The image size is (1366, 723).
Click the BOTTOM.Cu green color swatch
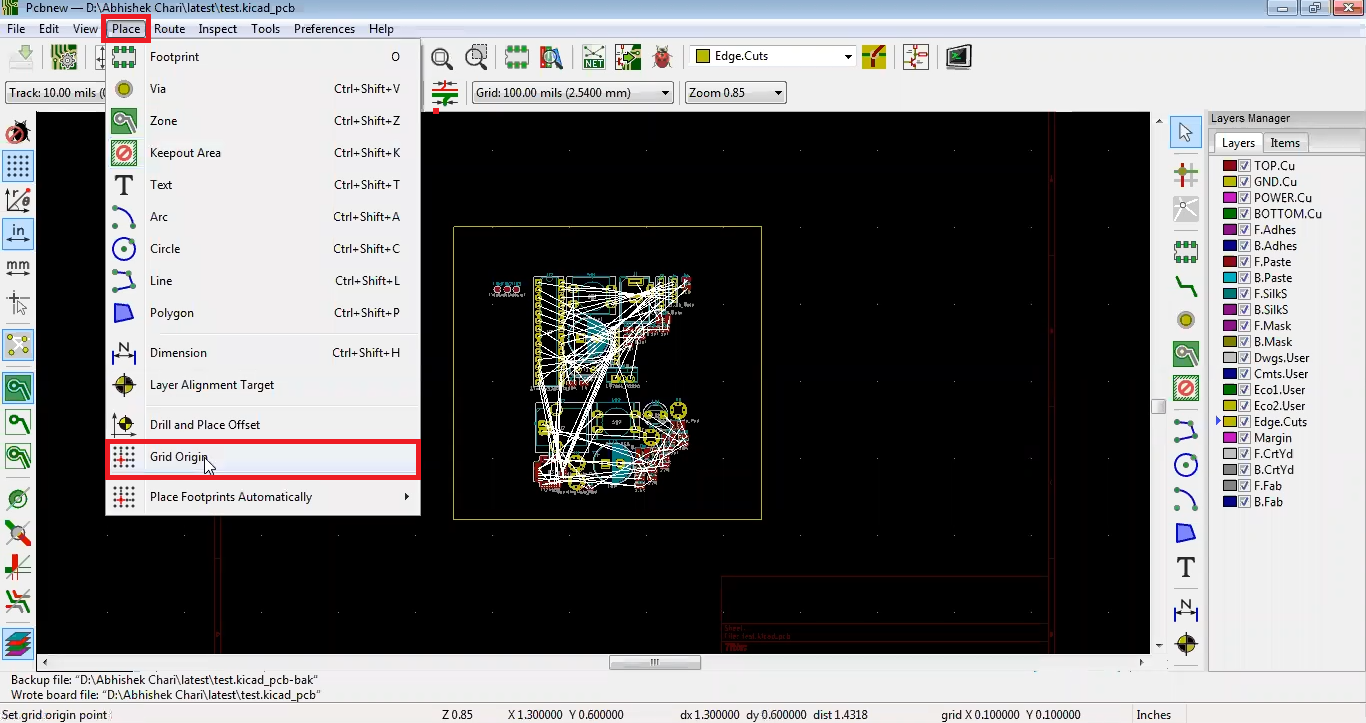pyautogui.click(x=1230, y=214)
